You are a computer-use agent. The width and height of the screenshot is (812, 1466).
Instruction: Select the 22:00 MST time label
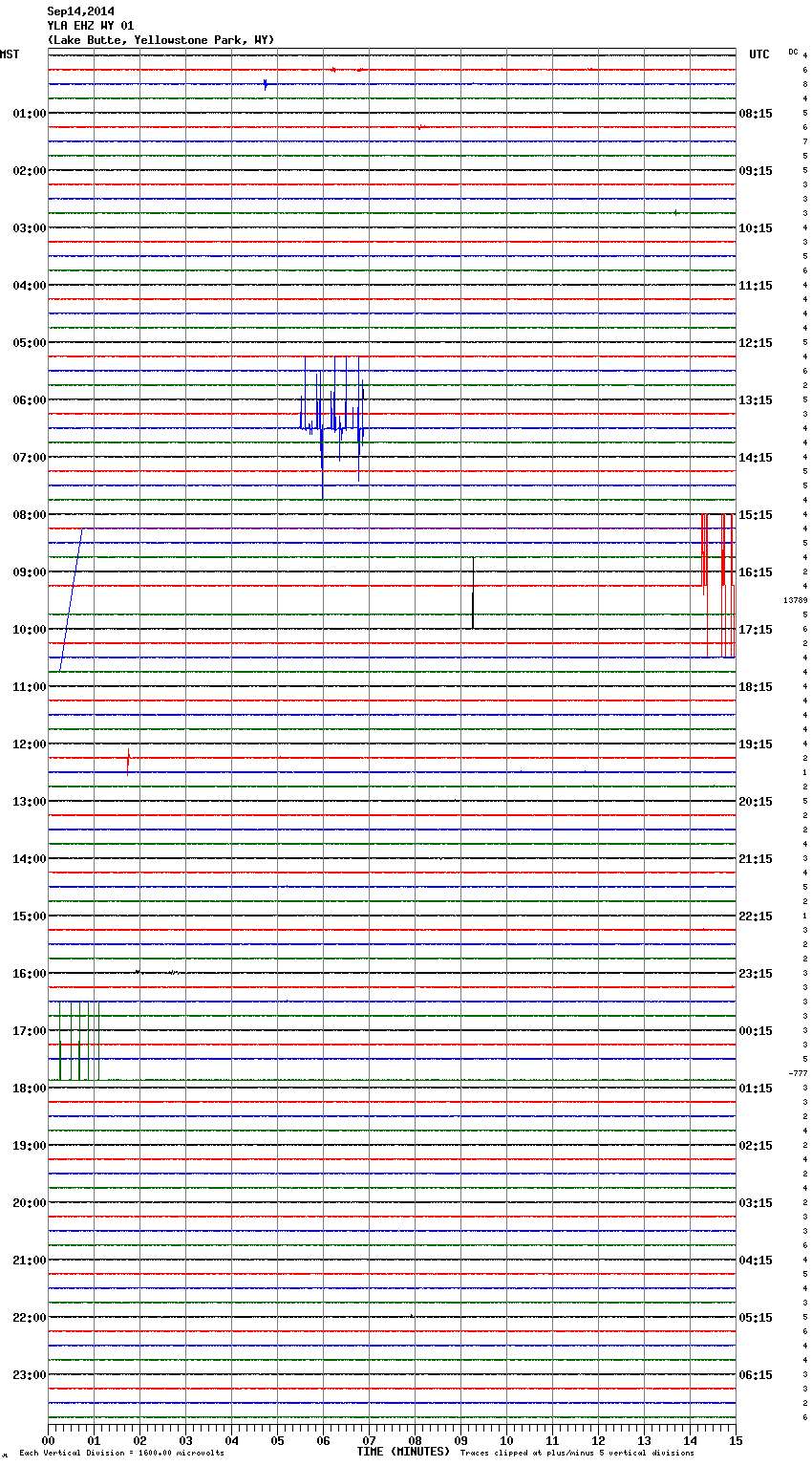pos(29,1318)
